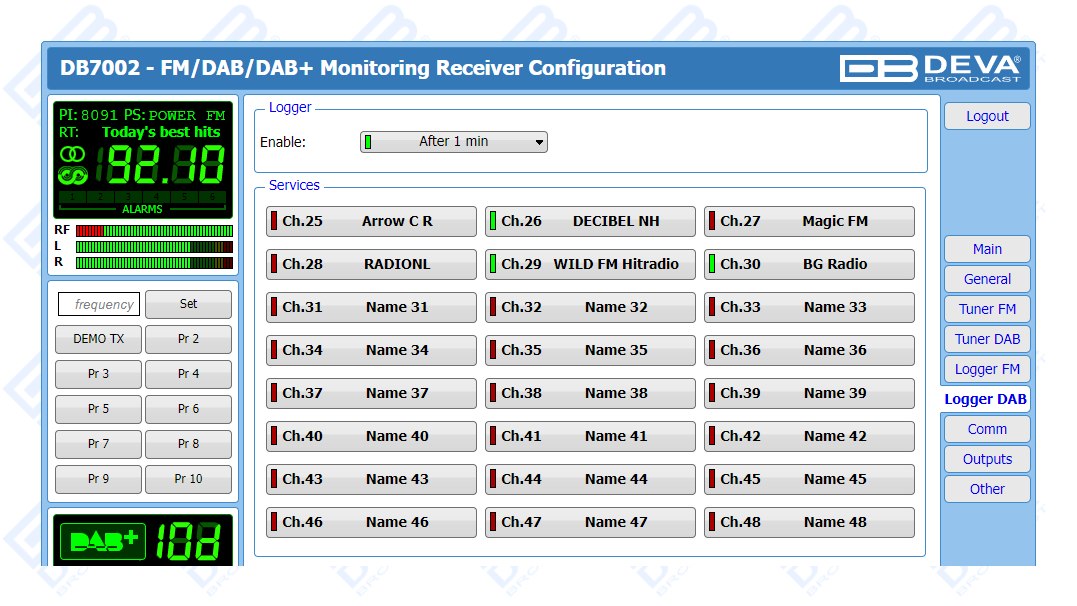Click the green LED on Ch.26

coord(493,221)
